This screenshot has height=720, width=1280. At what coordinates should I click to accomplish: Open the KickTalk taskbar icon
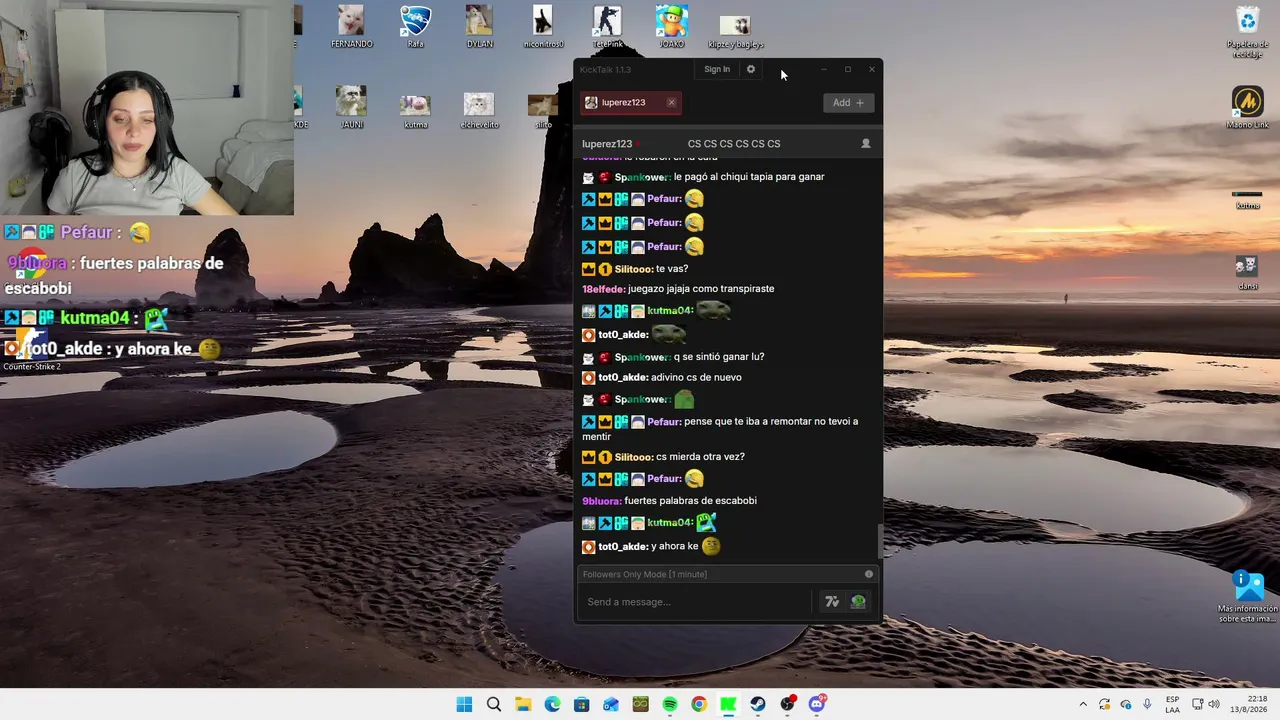click(728, 704)
